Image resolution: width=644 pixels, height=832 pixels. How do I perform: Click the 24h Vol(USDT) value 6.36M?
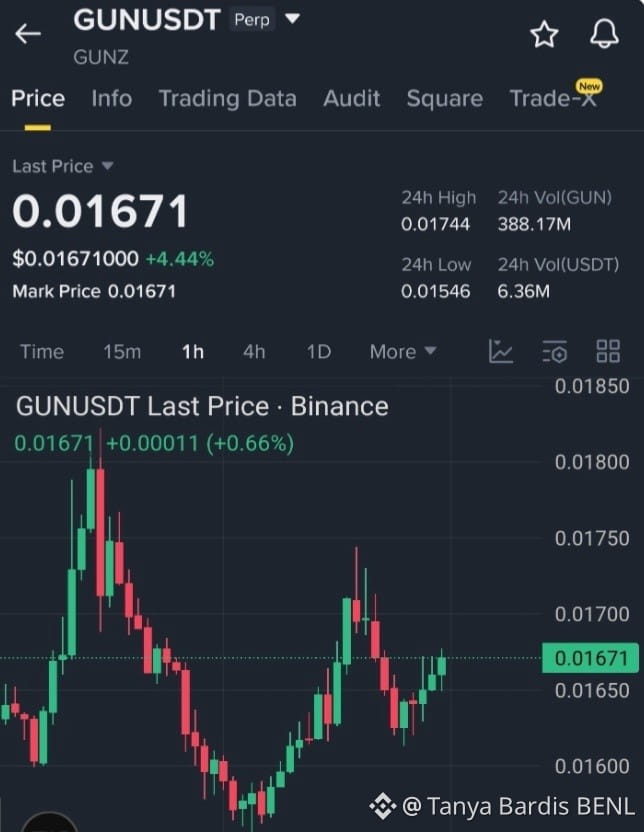click(x=524, y=291)
